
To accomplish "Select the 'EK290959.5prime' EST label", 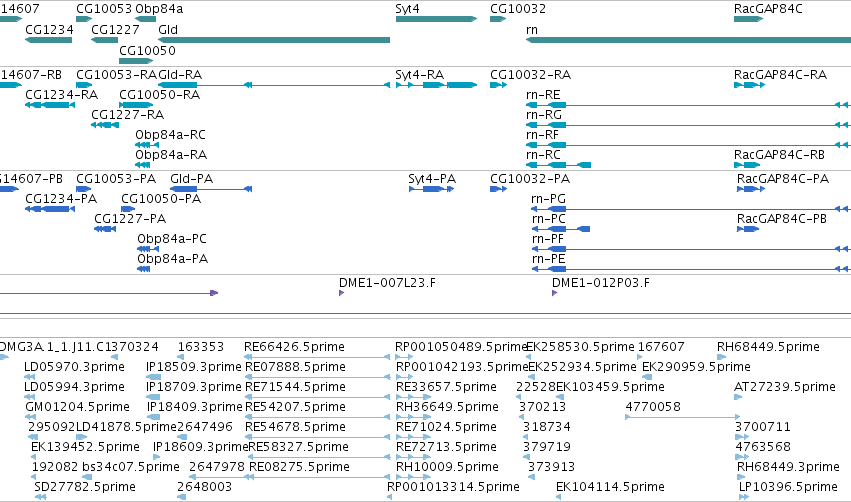I will [x=696, y=367].
